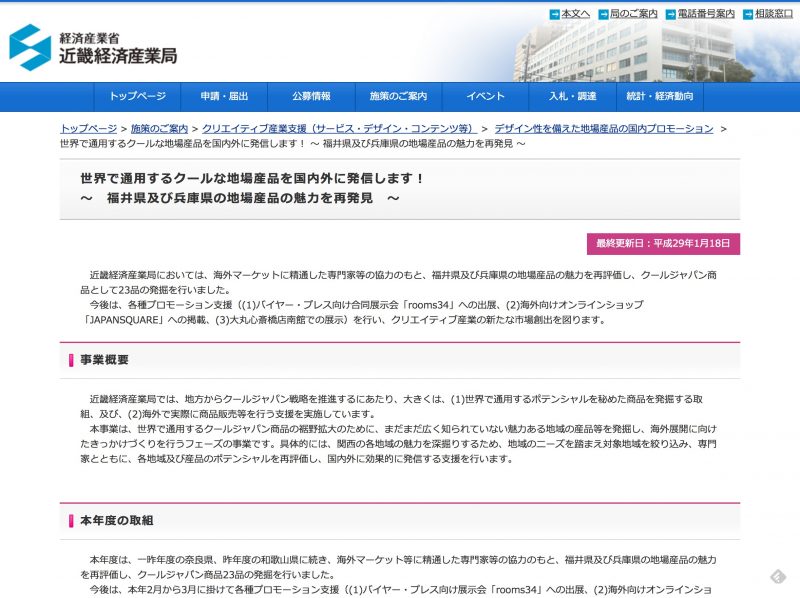800x598 pixels.
Task: Click the subtitle 福井県及び兵庫県の地場産品の魅力を再発見
Action: pyautogui.click(x=240, y=198)
